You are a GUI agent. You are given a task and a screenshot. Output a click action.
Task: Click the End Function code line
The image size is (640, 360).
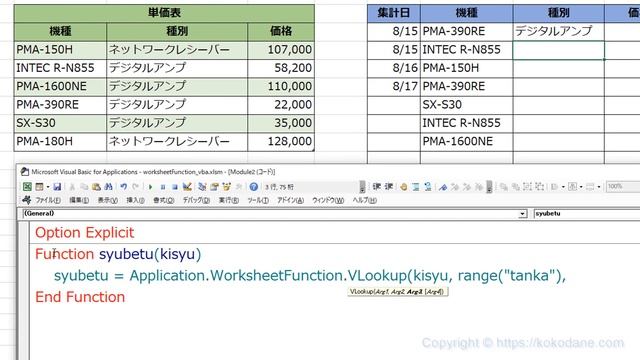coord(80,297)
